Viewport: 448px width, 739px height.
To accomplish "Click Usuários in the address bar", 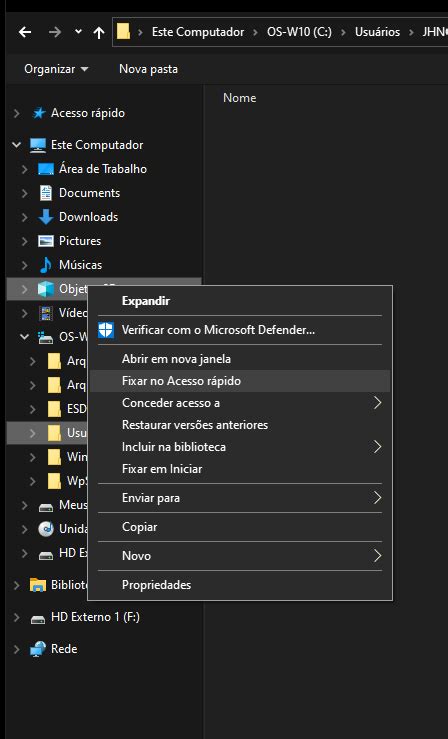I will point(377,32).
